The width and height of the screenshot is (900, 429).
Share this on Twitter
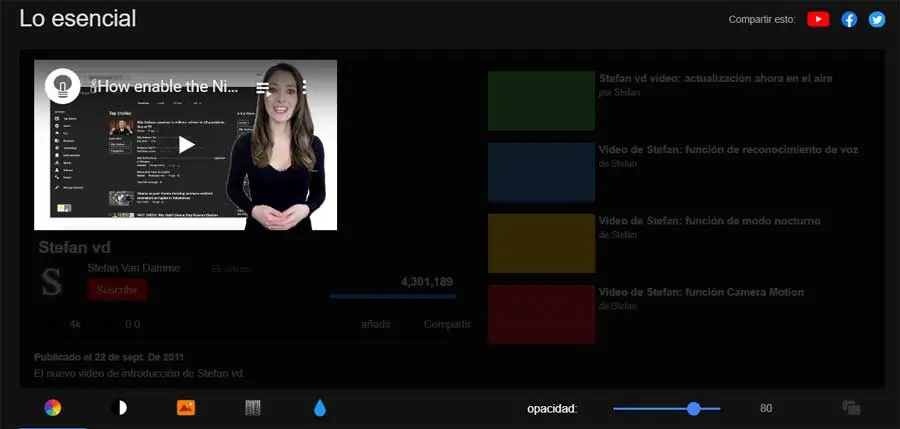click(x=876, y=20)
